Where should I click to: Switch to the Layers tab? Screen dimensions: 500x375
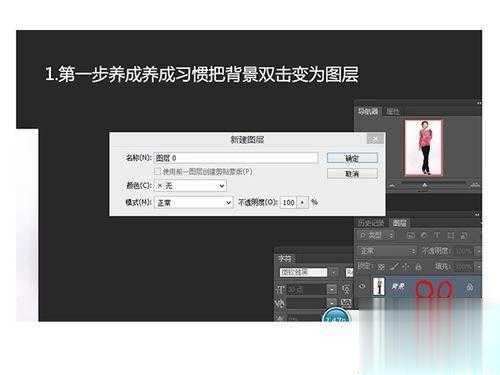pyautogui.click(x=399, y=223)
